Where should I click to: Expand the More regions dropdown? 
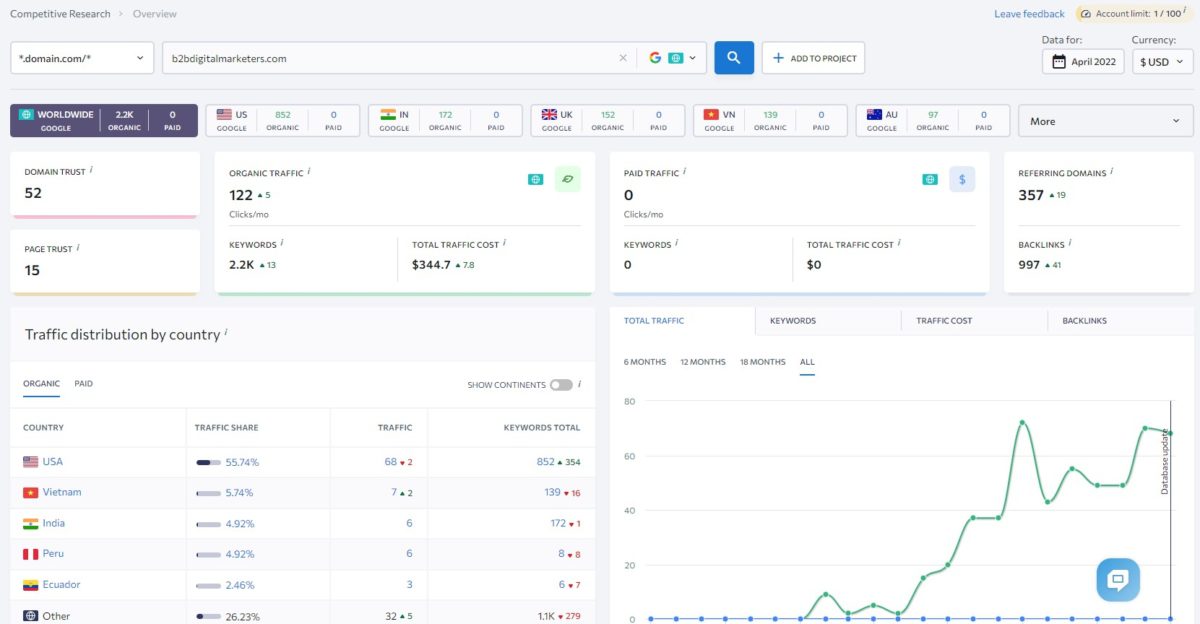click(1105, 121)
